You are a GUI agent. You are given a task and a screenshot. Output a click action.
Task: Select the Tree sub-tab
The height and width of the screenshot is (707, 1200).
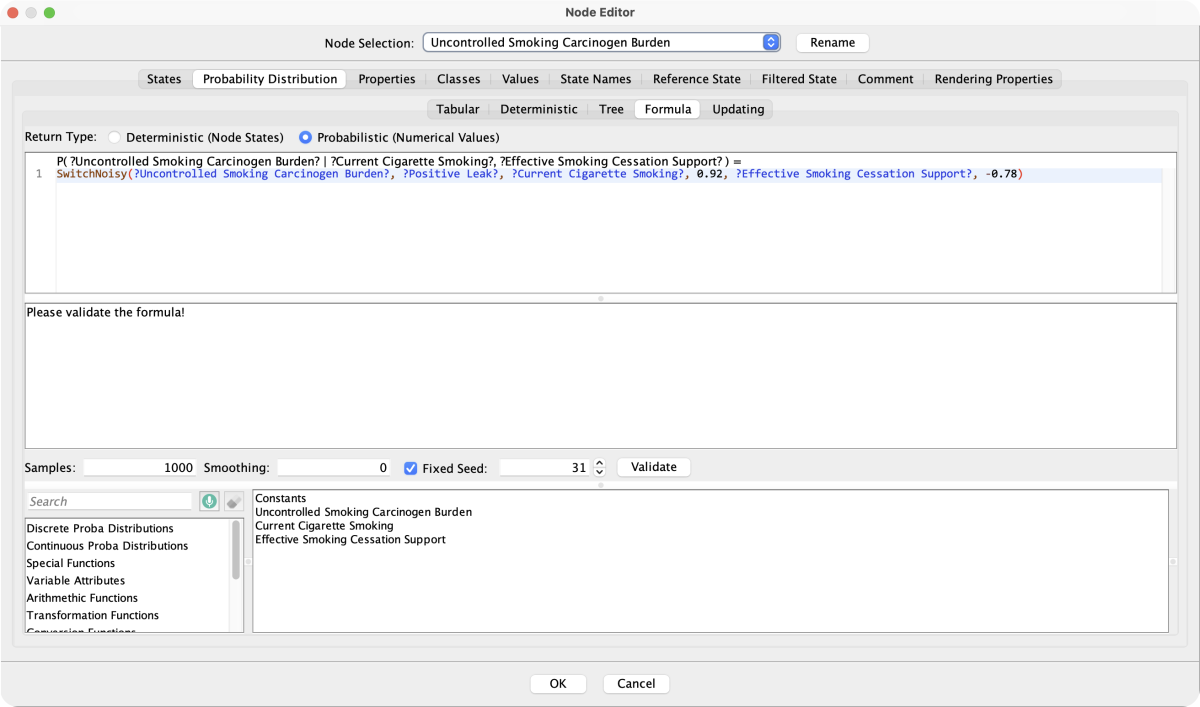coord(611,109)
